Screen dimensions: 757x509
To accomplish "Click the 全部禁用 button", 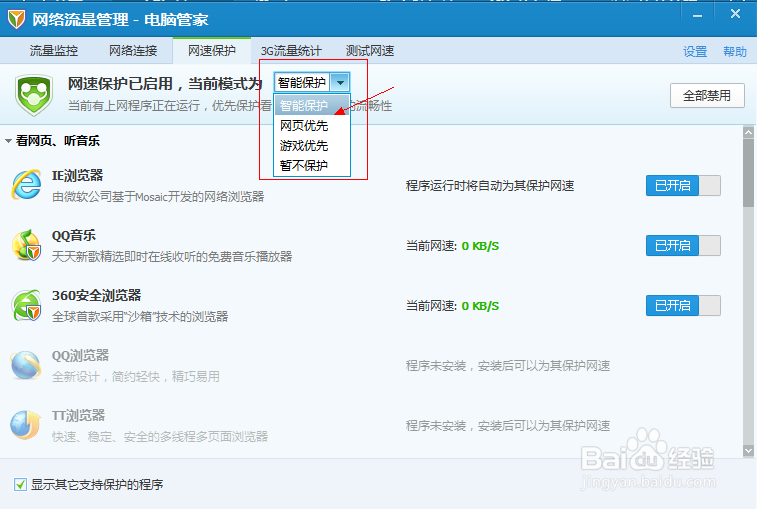I will pos(707,96).
